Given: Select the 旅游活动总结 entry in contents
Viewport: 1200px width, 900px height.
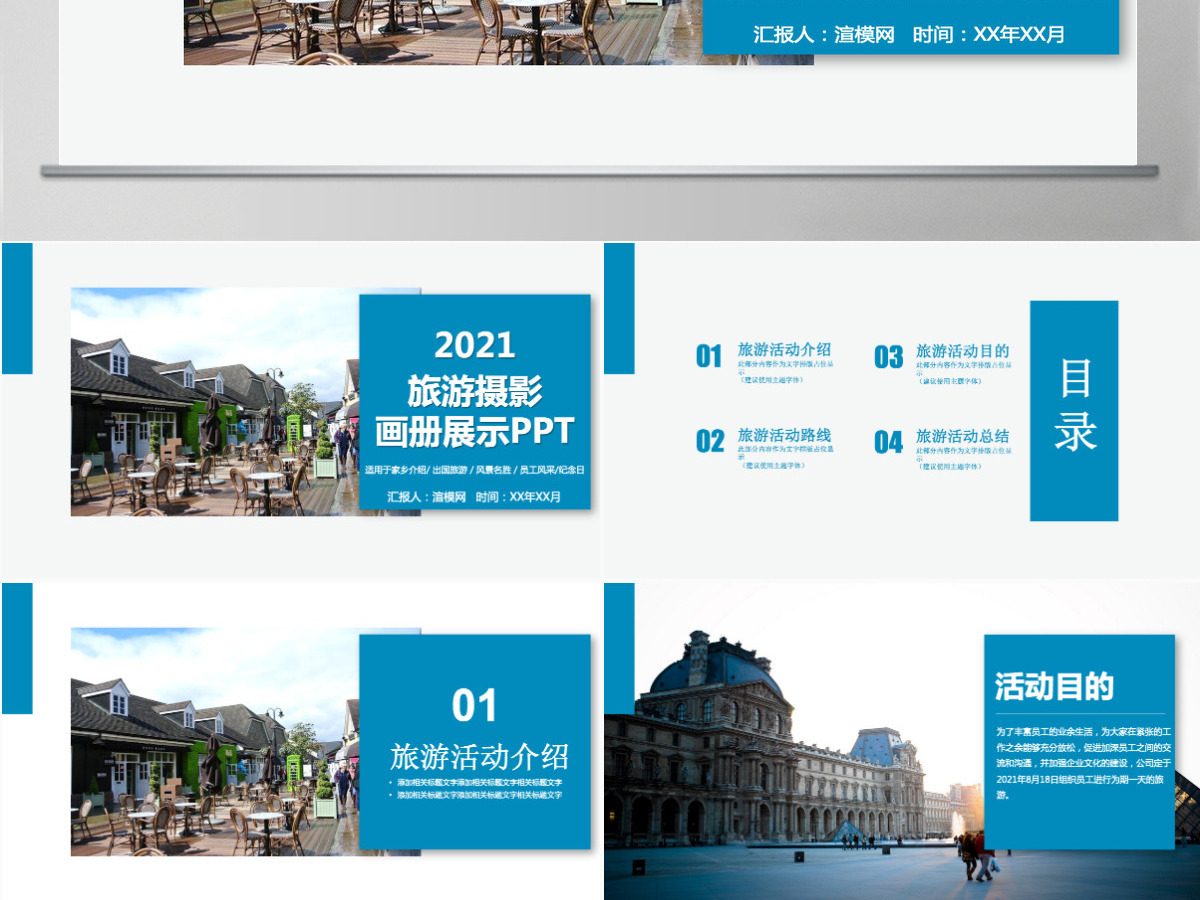Looking at the screenshot, I should (x=962, y=436).
